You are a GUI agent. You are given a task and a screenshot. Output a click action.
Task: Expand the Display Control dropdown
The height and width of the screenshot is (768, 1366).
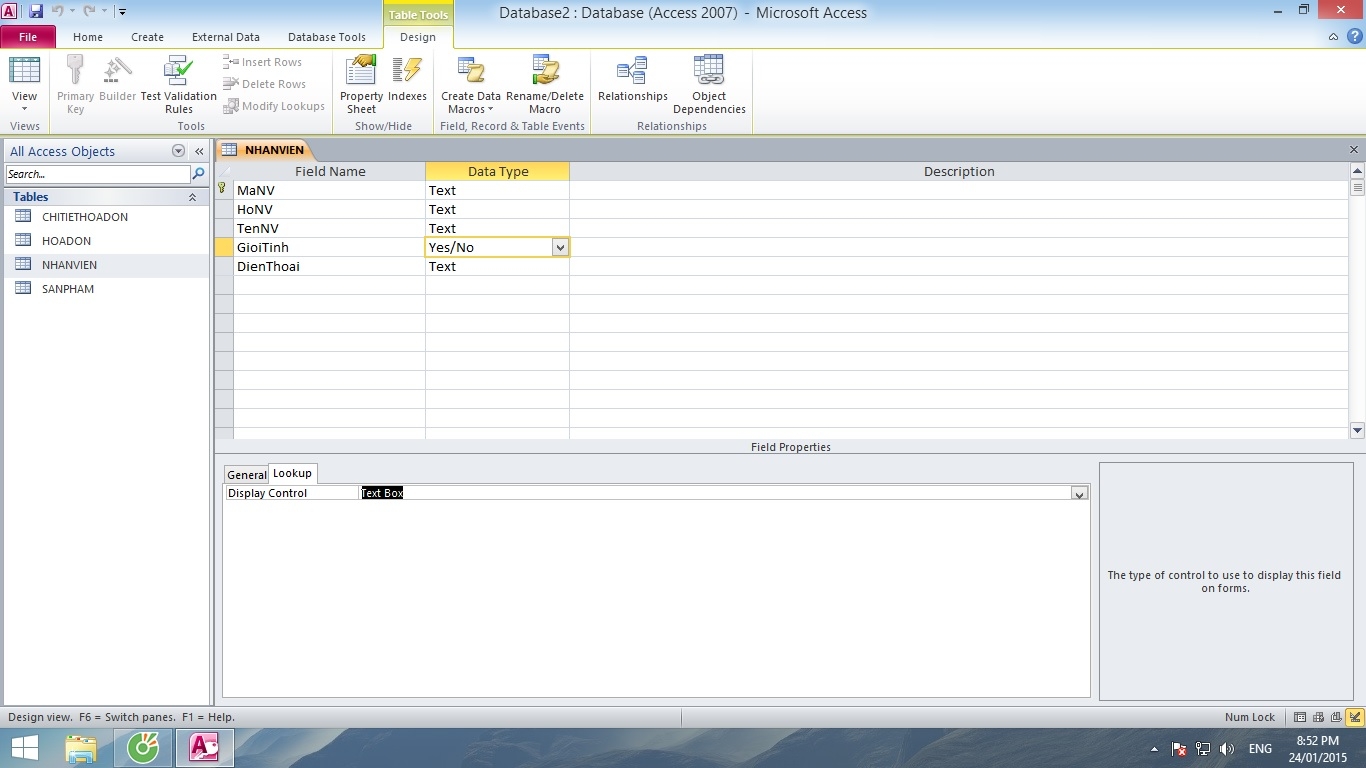click(1079, 493)
